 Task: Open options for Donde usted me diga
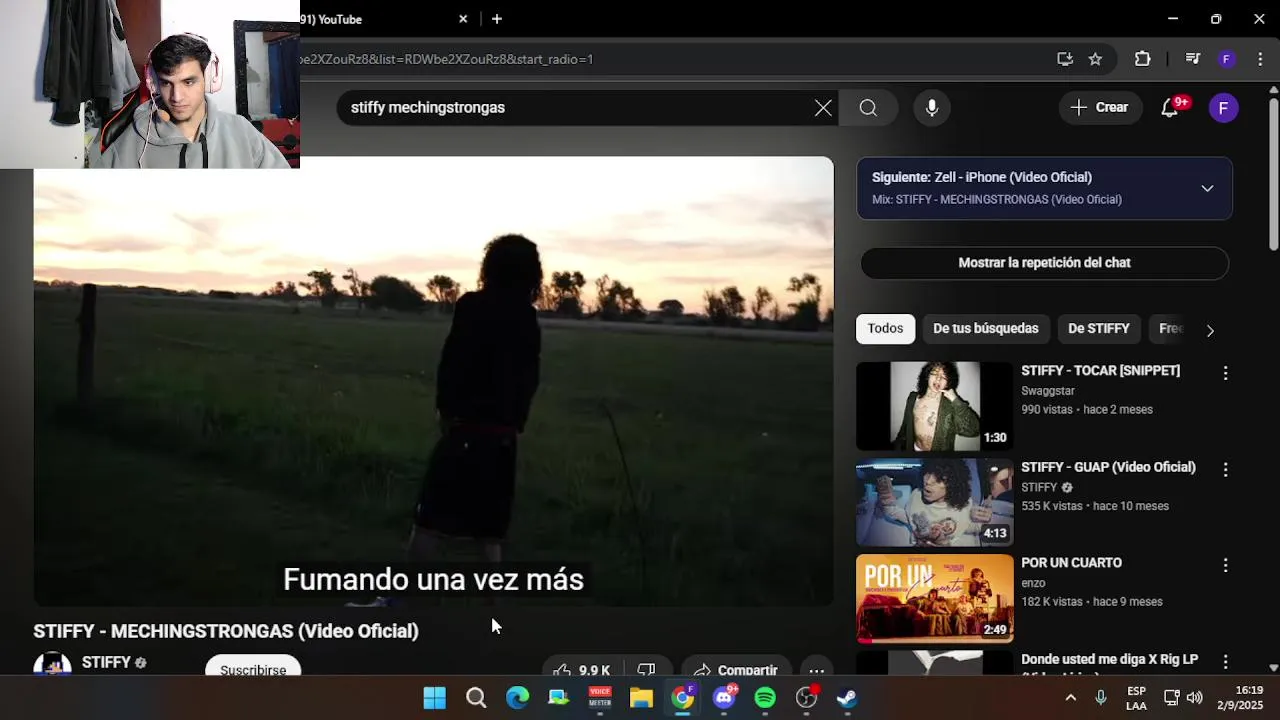(x=1225, y=662)
